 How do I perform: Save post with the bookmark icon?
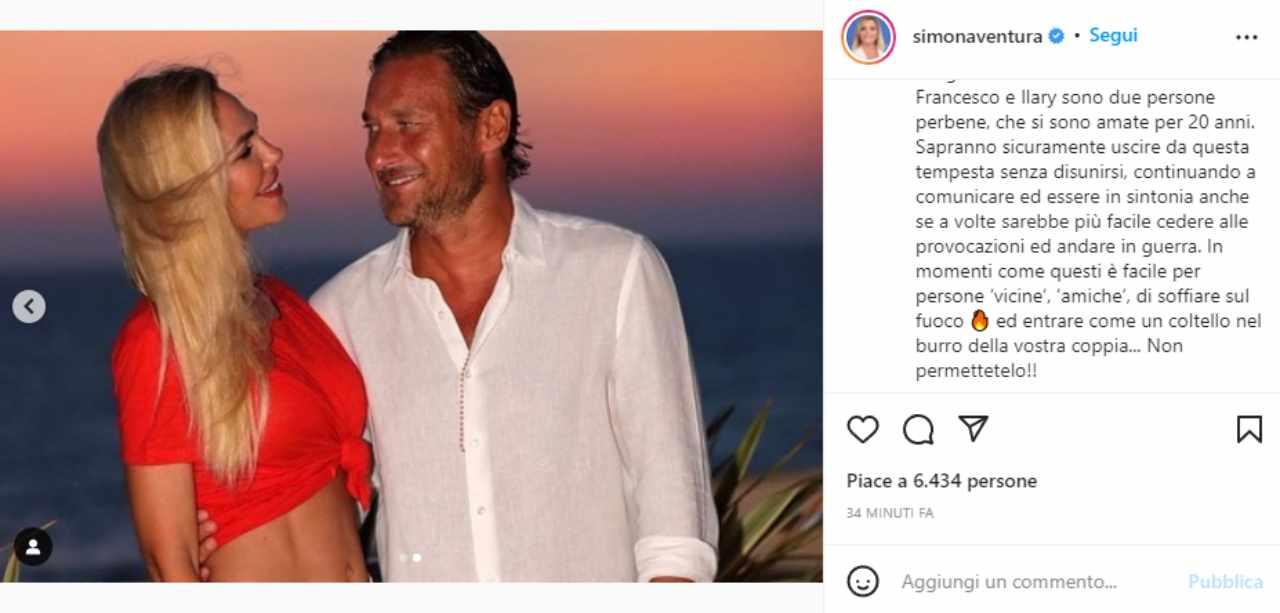pyautogui.click(x=1249, y=429)
